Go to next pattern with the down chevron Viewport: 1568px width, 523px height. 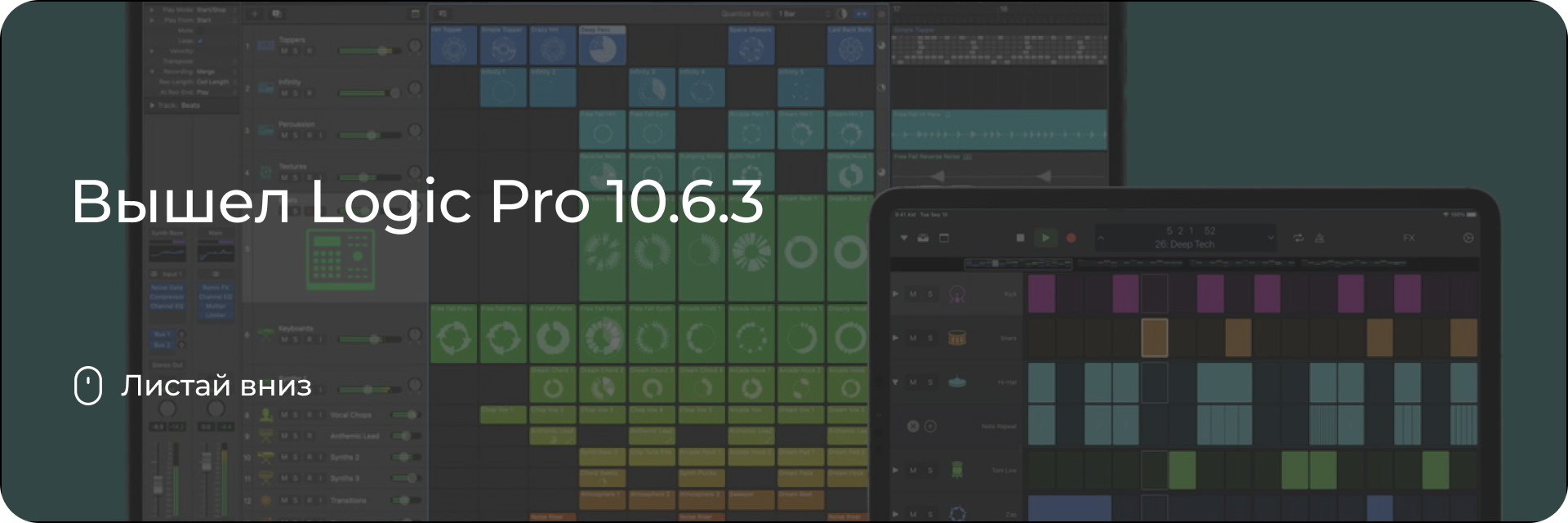coord(1270,238)
